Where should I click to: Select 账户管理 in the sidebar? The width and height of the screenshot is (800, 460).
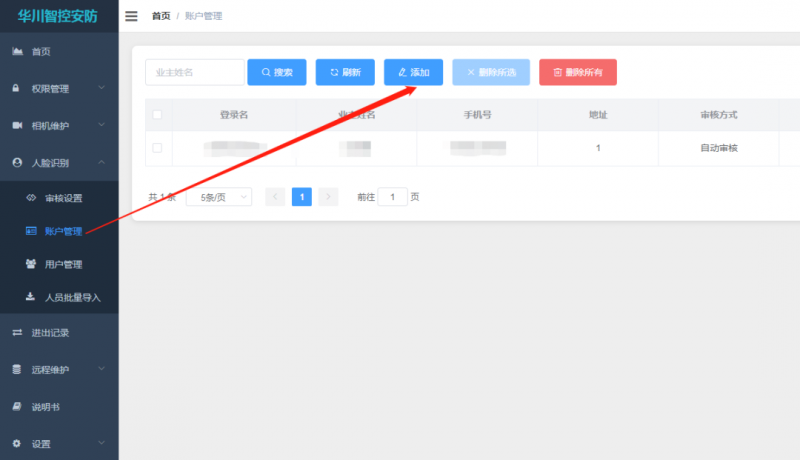tap(63, 232)
